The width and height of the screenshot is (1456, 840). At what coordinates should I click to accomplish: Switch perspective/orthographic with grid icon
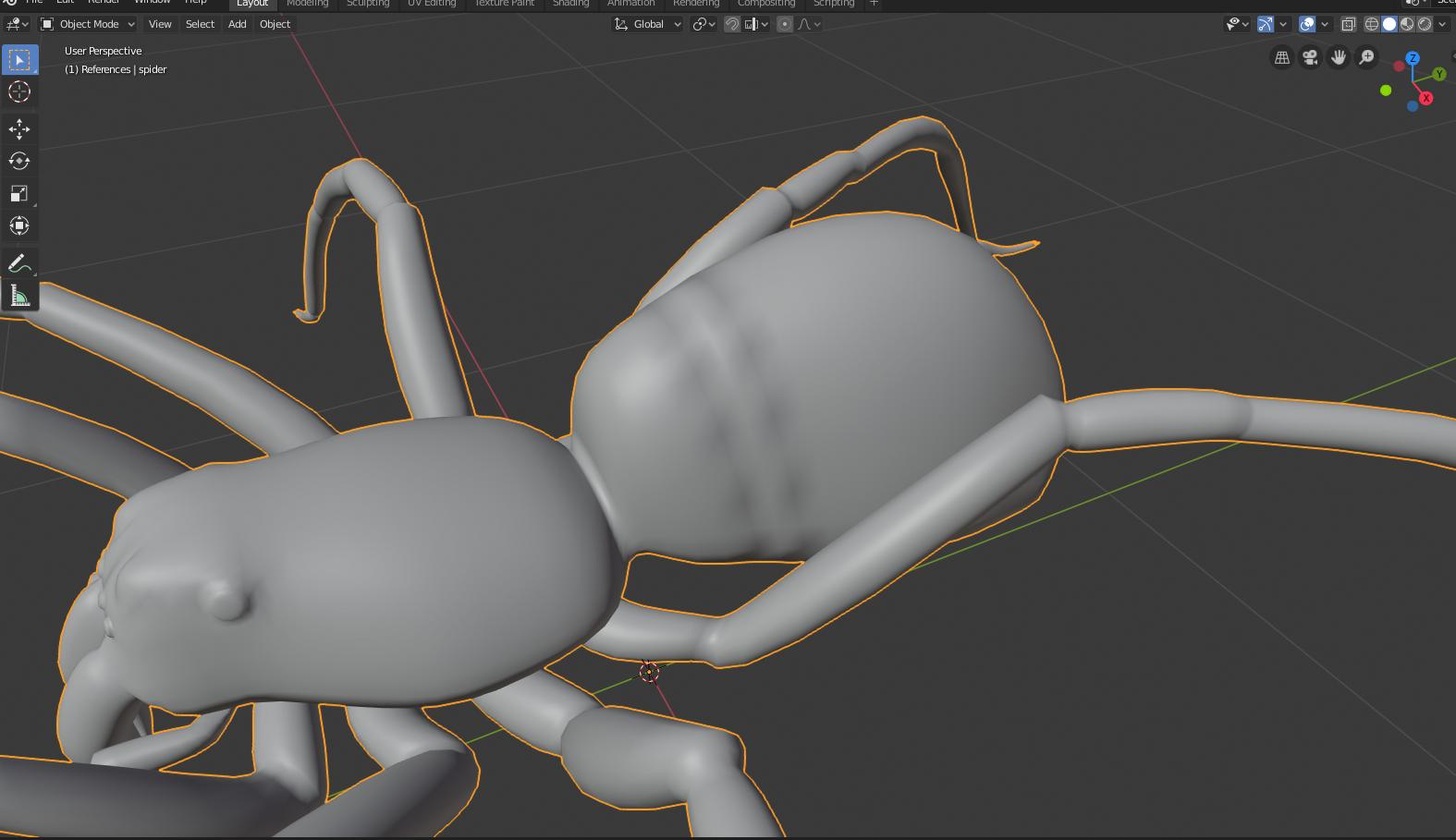pos(1282,57)
